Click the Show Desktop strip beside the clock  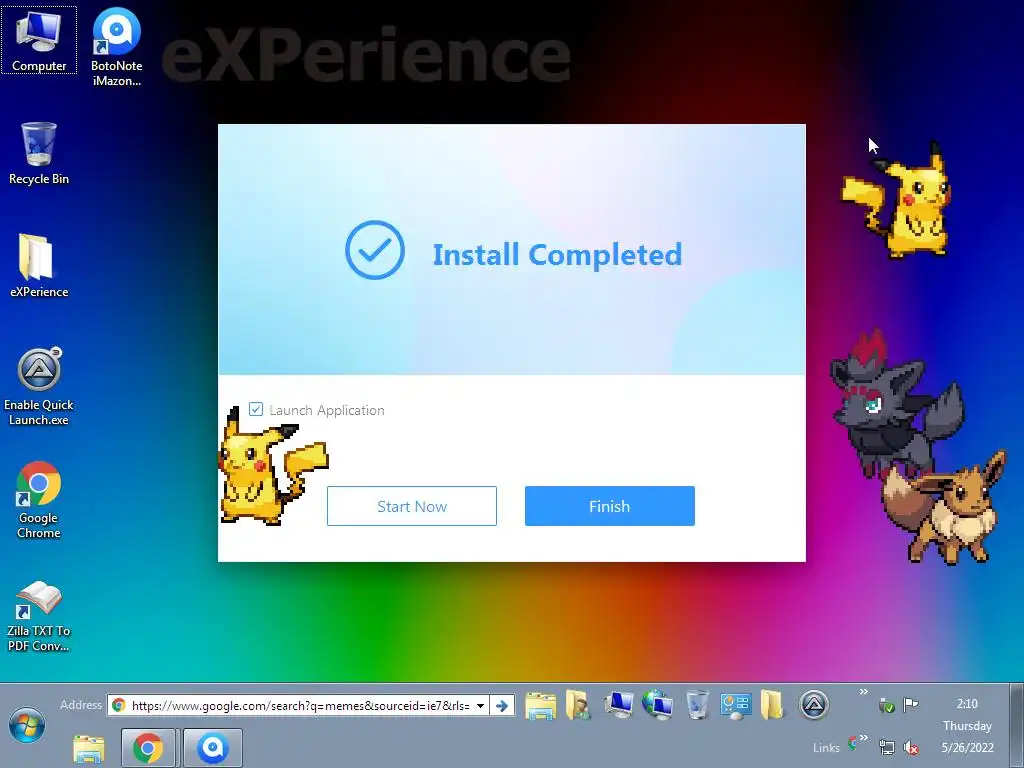pyautogui.click(x=1017, y=726)
